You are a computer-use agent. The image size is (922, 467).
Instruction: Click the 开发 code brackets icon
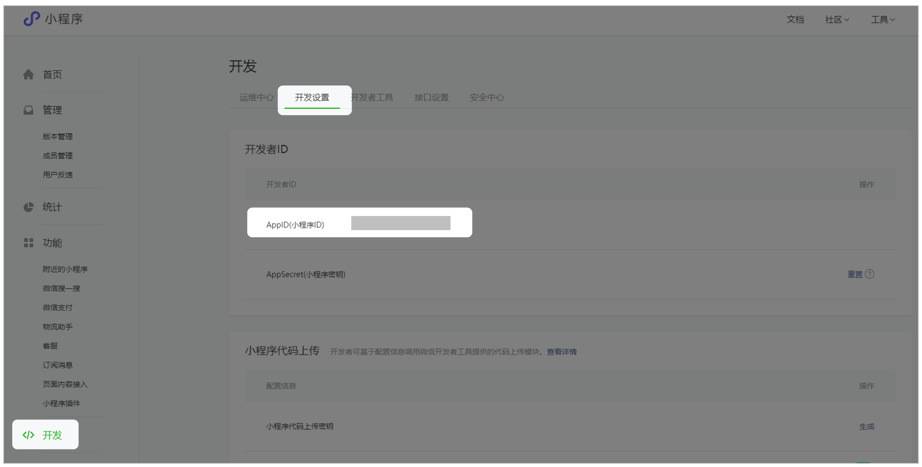coord(28,435)
